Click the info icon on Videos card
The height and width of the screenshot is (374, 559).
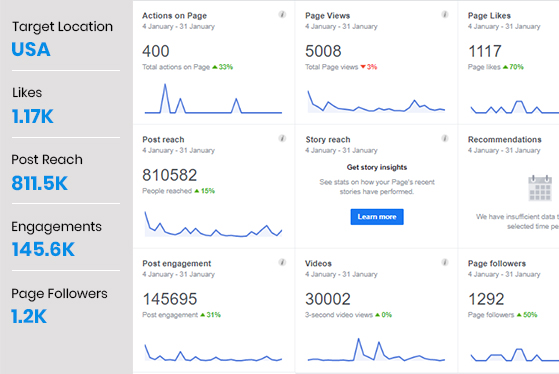445,262
